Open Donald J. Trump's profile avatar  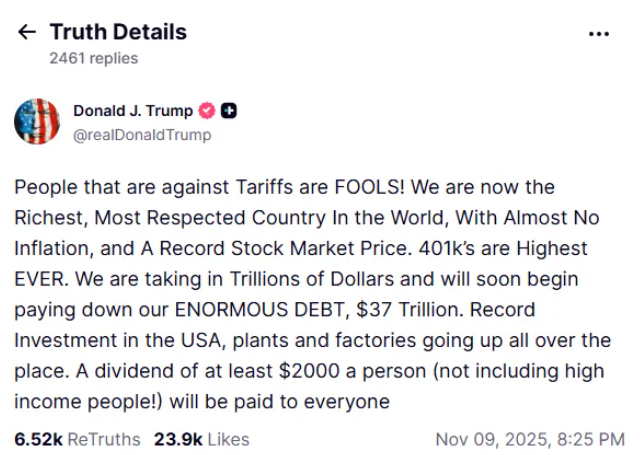click(x=36, y=122)
